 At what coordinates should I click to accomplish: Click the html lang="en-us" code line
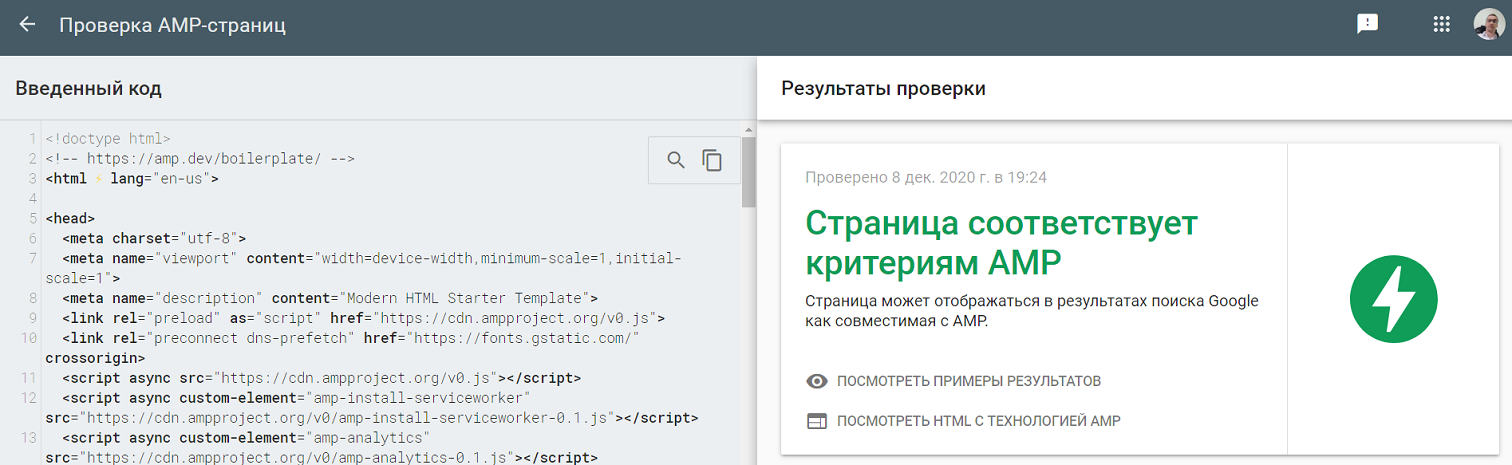coord(132,179)
